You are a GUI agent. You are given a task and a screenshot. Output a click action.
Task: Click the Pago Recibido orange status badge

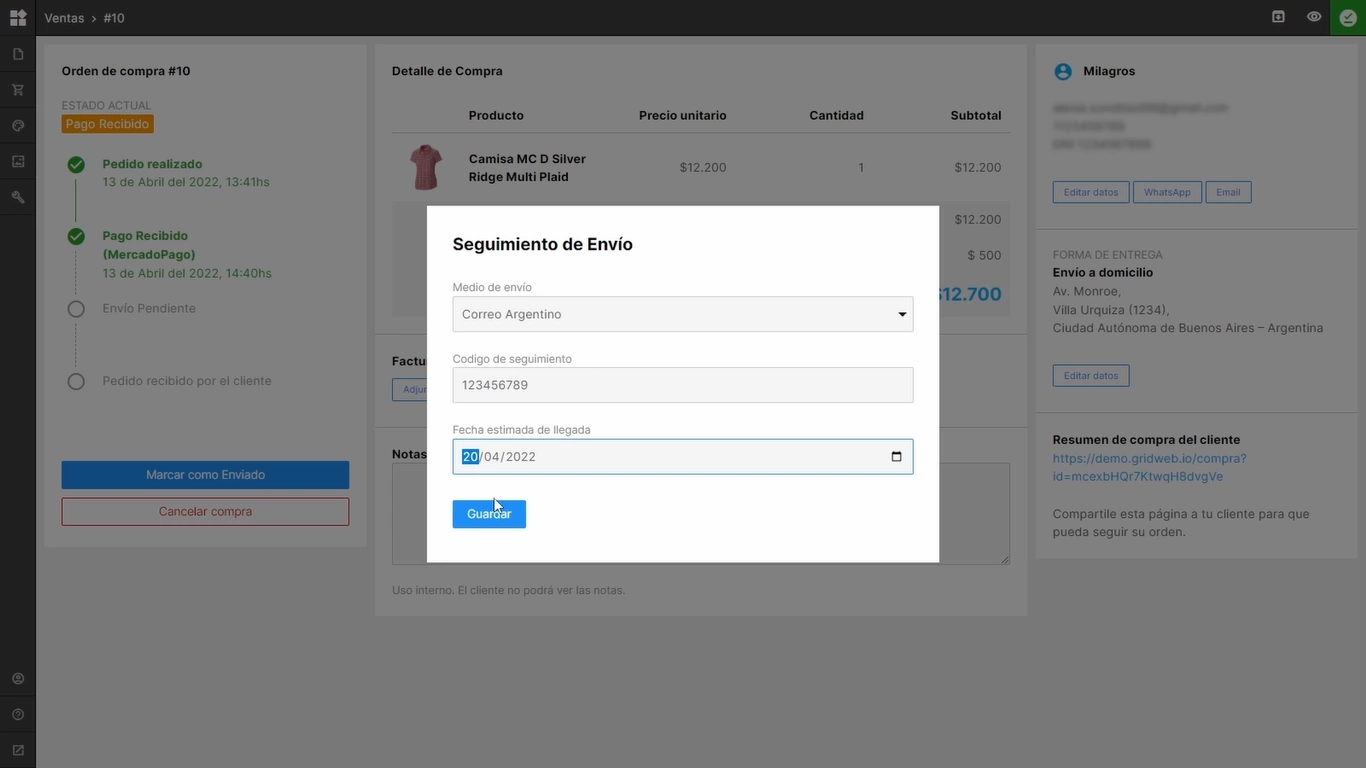pyautogui.click(x=107, y=124)
